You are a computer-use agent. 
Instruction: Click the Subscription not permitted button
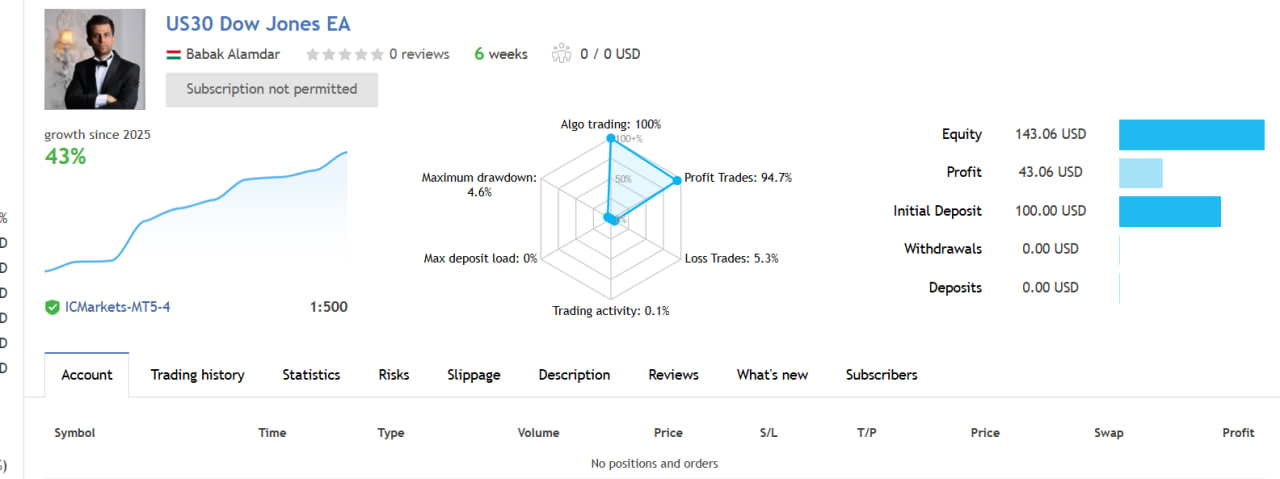tap(272, 89)
